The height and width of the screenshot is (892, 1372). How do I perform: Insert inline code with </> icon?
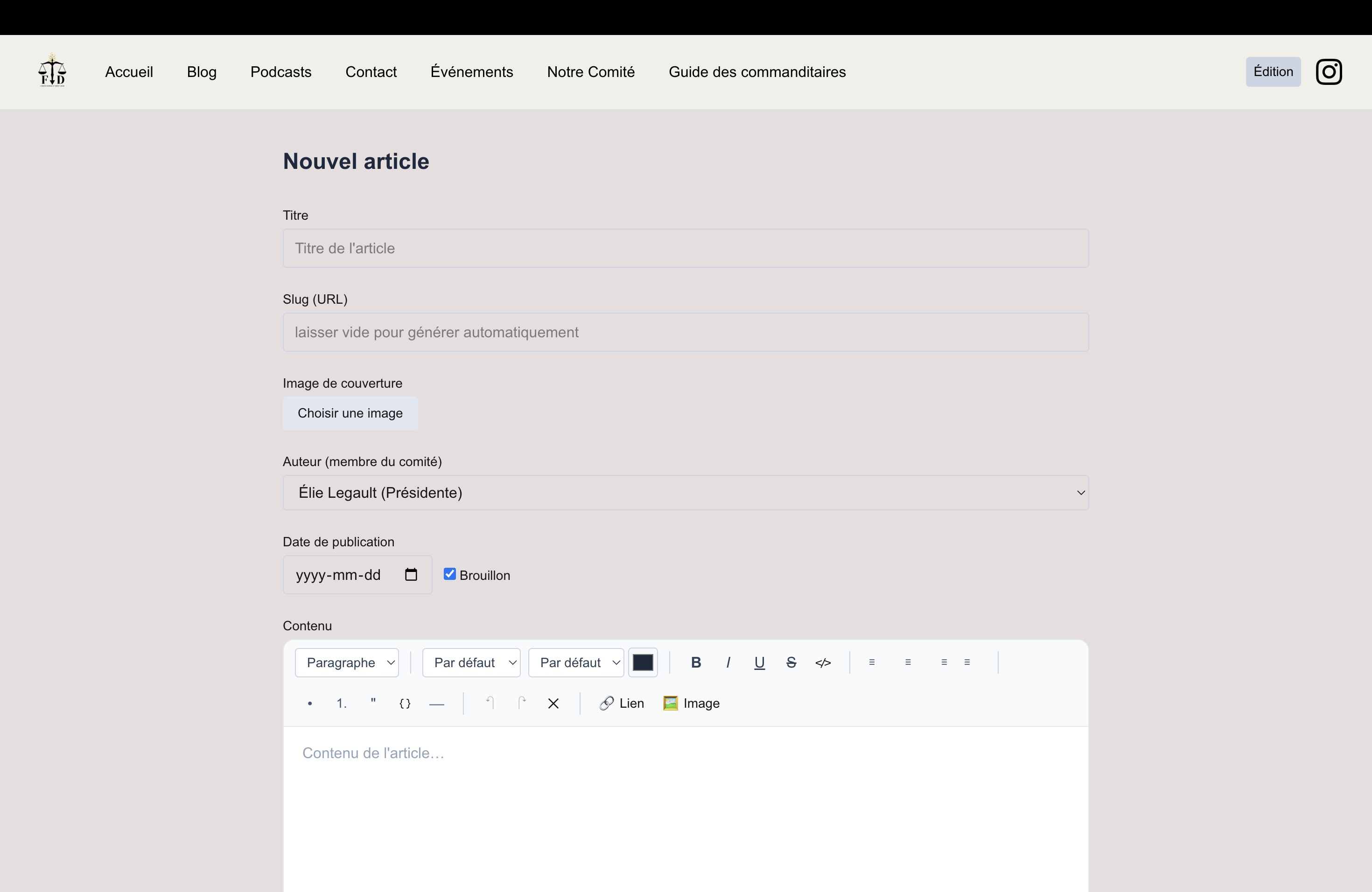[x=823, y=662]
